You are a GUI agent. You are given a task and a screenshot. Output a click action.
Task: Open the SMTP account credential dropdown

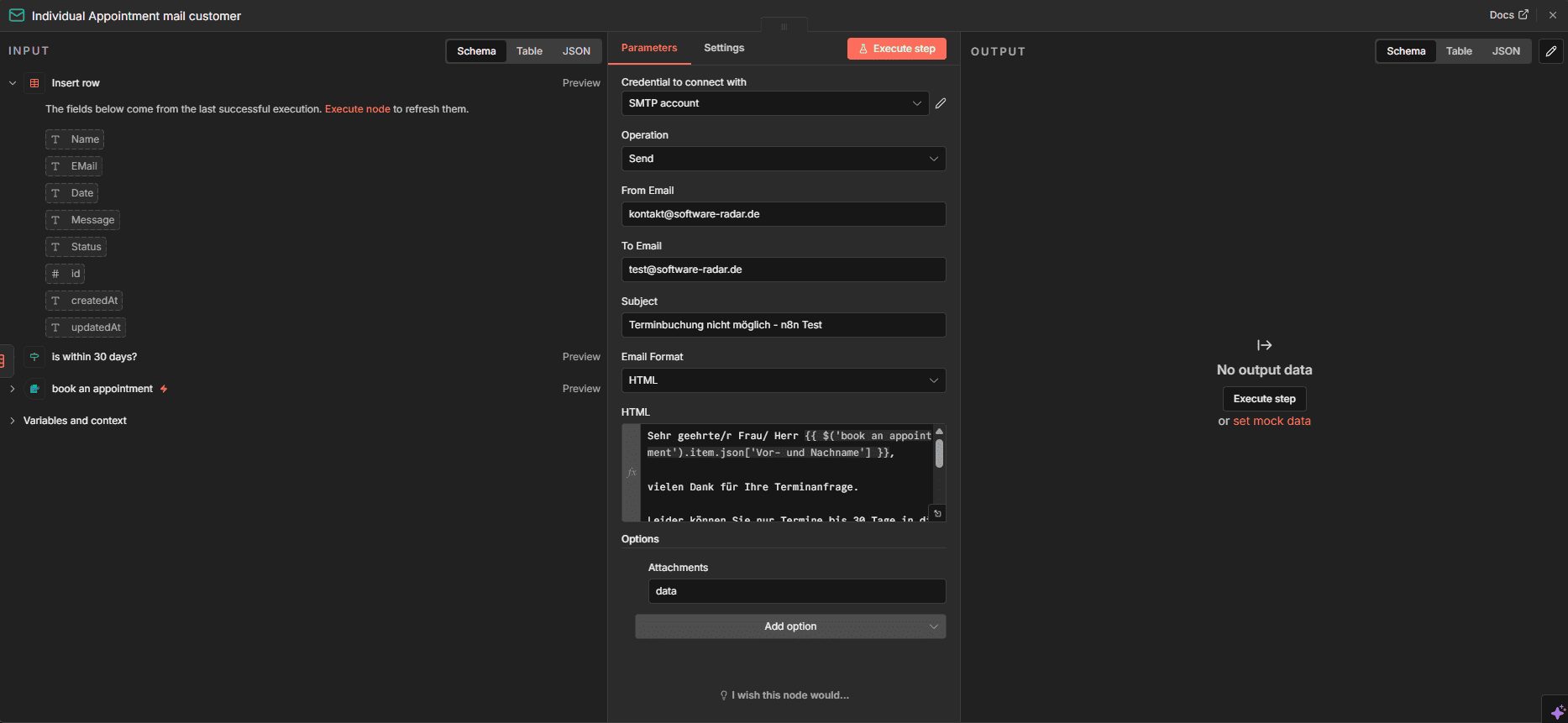(774, 103)
